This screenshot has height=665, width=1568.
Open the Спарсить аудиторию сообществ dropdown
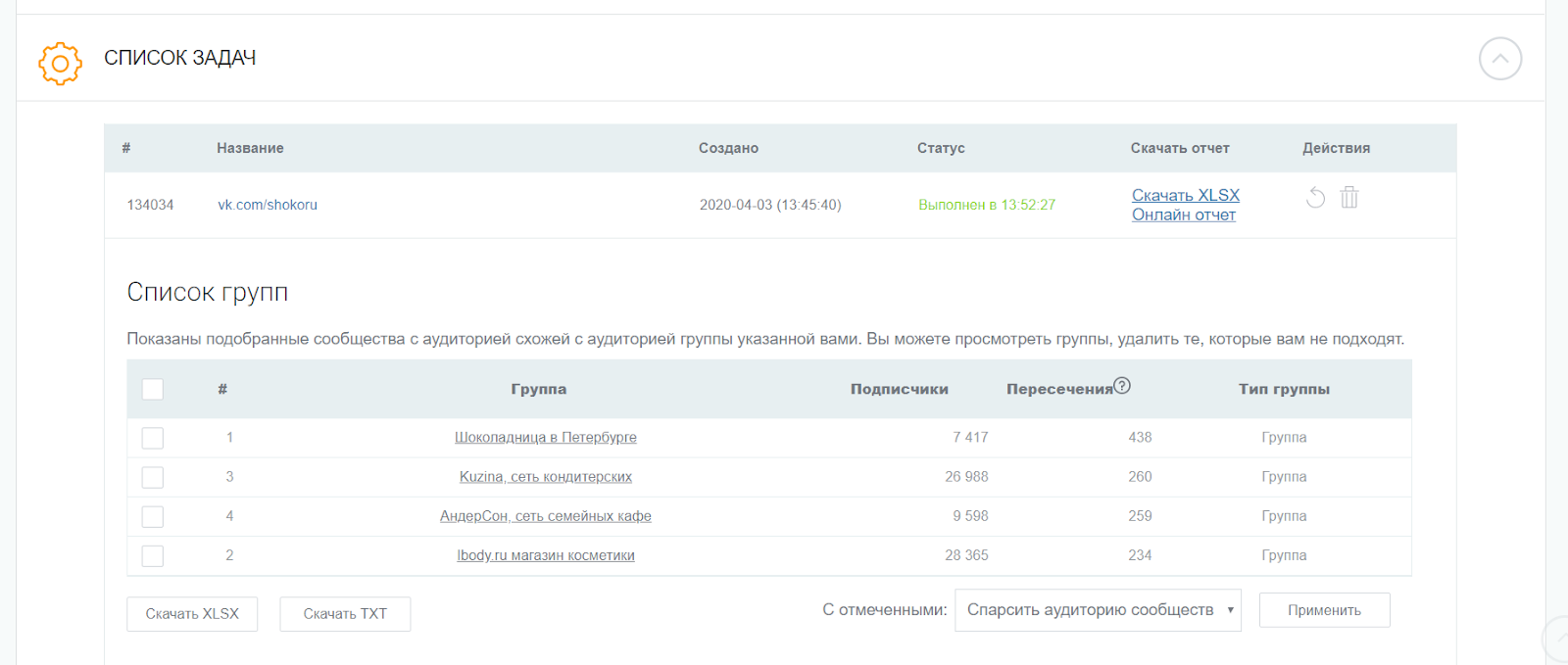(1098, 610)
